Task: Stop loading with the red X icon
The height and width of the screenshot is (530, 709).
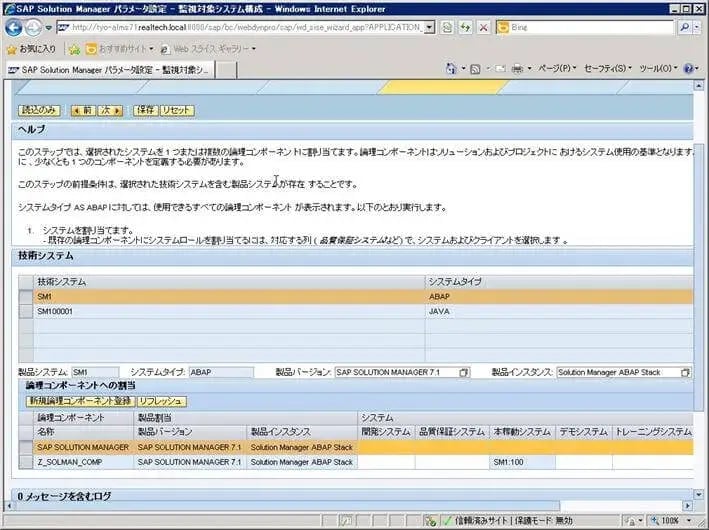Action: coord(483,28)
